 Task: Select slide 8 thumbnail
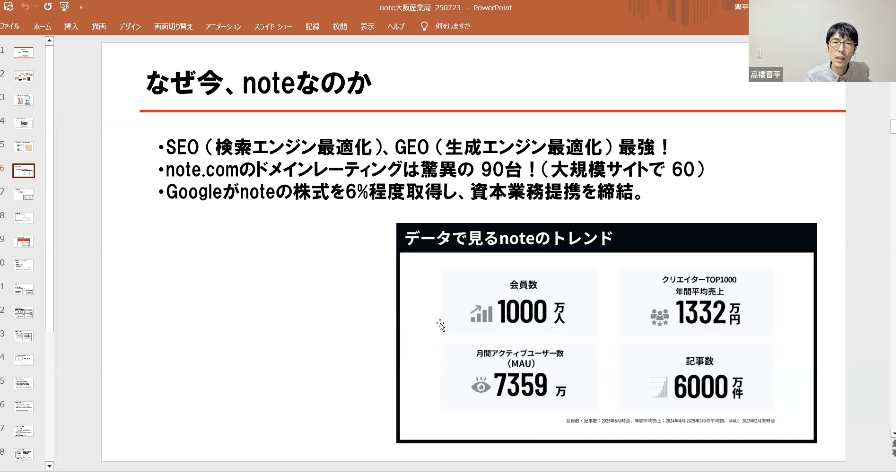tap(23, 218)
